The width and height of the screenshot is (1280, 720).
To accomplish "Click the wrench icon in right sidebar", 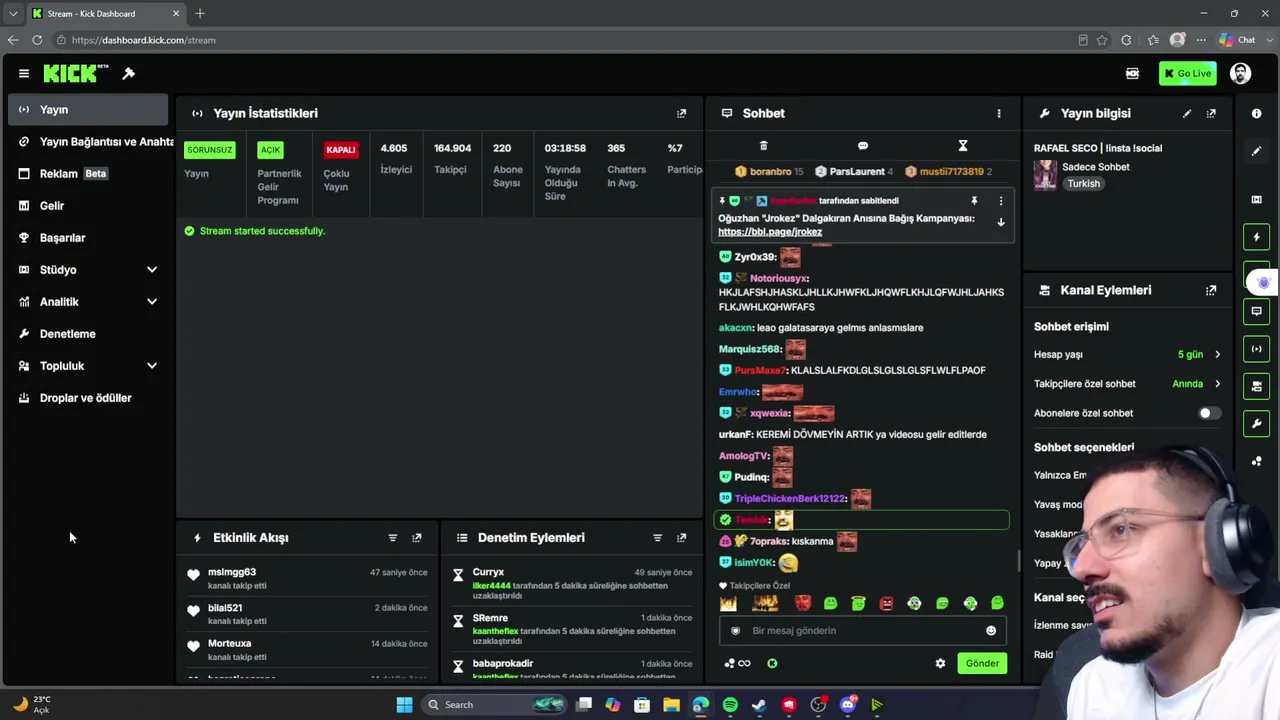I will click(x=1257, y=423).
